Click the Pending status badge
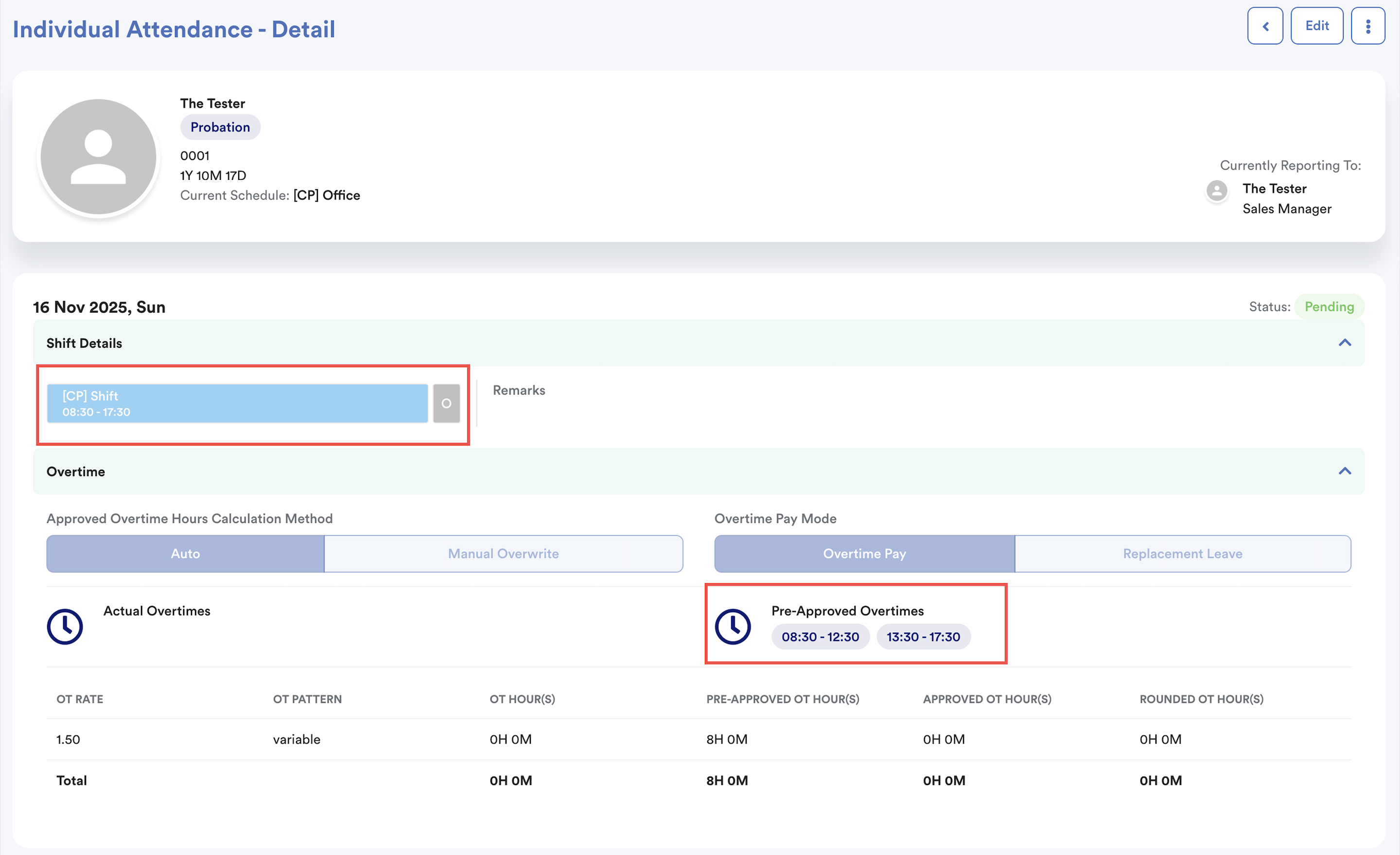Viewport: 1400px width, 855px height. coord(1329,307)
